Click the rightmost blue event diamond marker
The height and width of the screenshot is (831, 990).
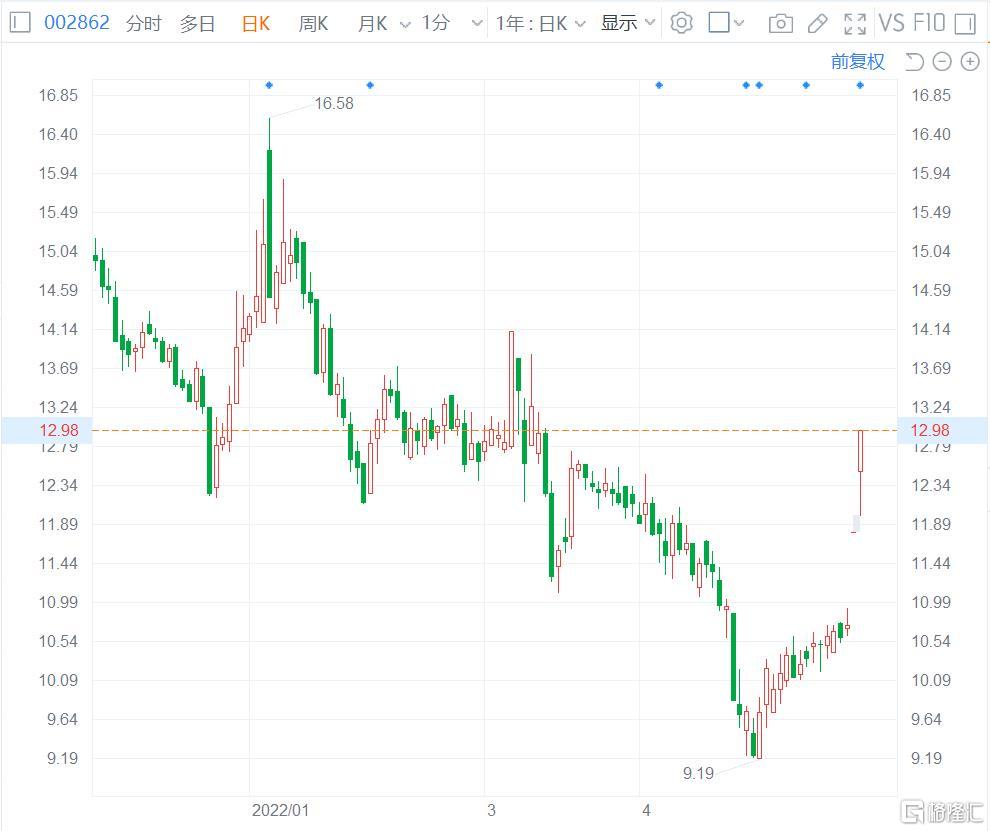pyautogui.click(x=860, y=85)
